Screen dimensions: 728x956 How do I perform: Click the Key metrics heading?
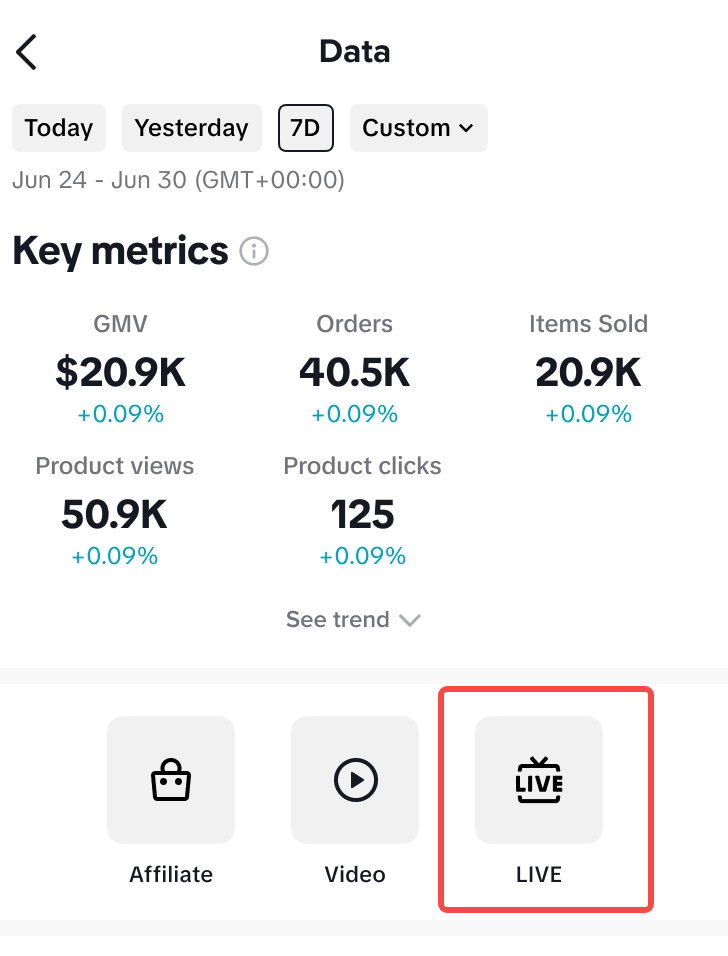tap(120, 251)
